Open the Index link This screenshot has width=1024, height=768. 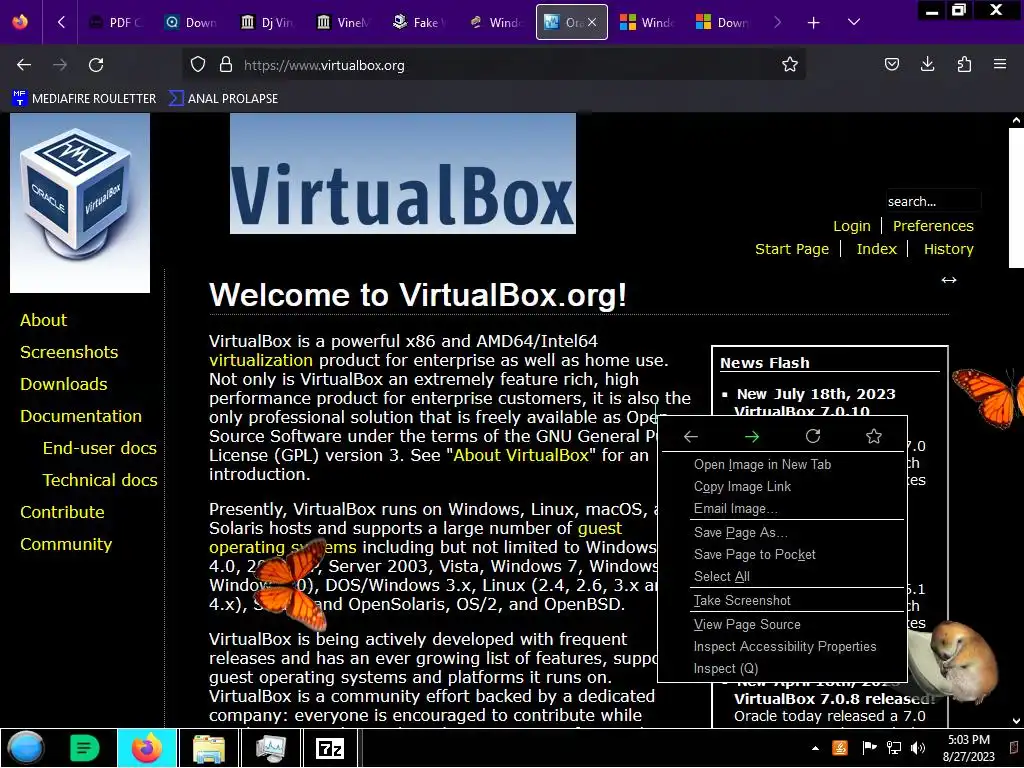pyautogui.click(x=876, y=249)
